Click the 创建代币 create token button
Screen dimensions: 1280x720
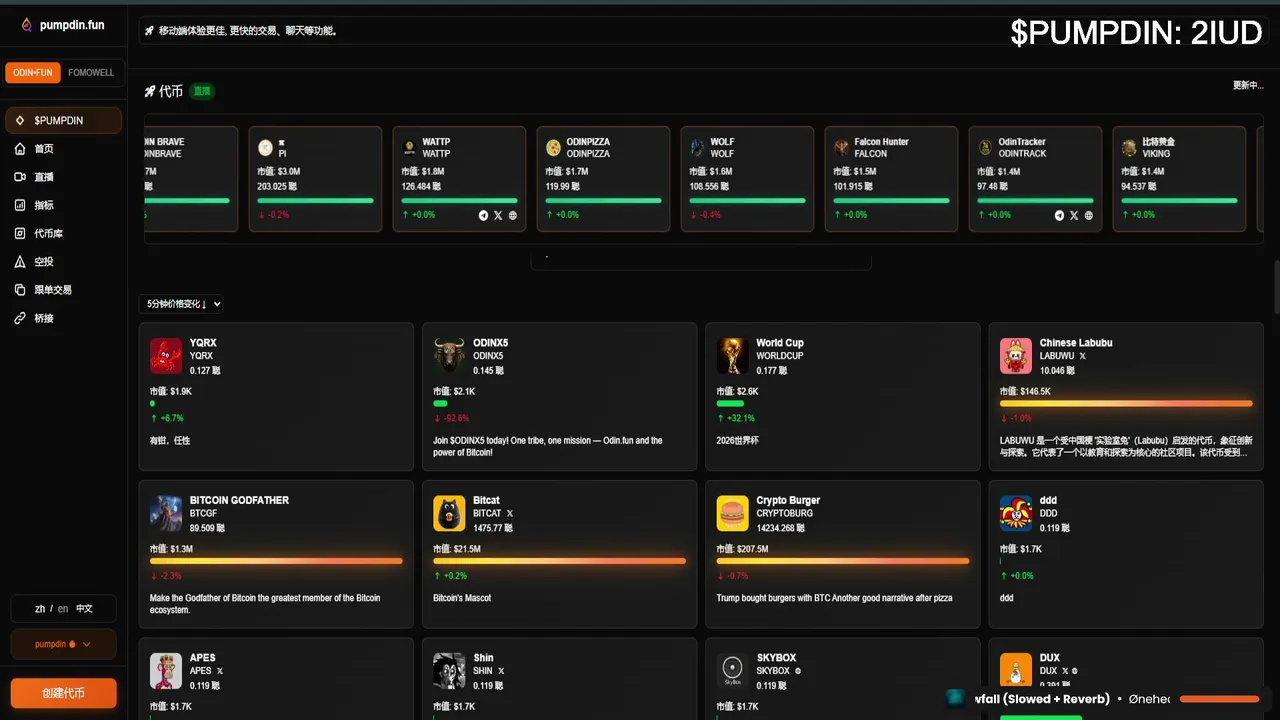63,693
